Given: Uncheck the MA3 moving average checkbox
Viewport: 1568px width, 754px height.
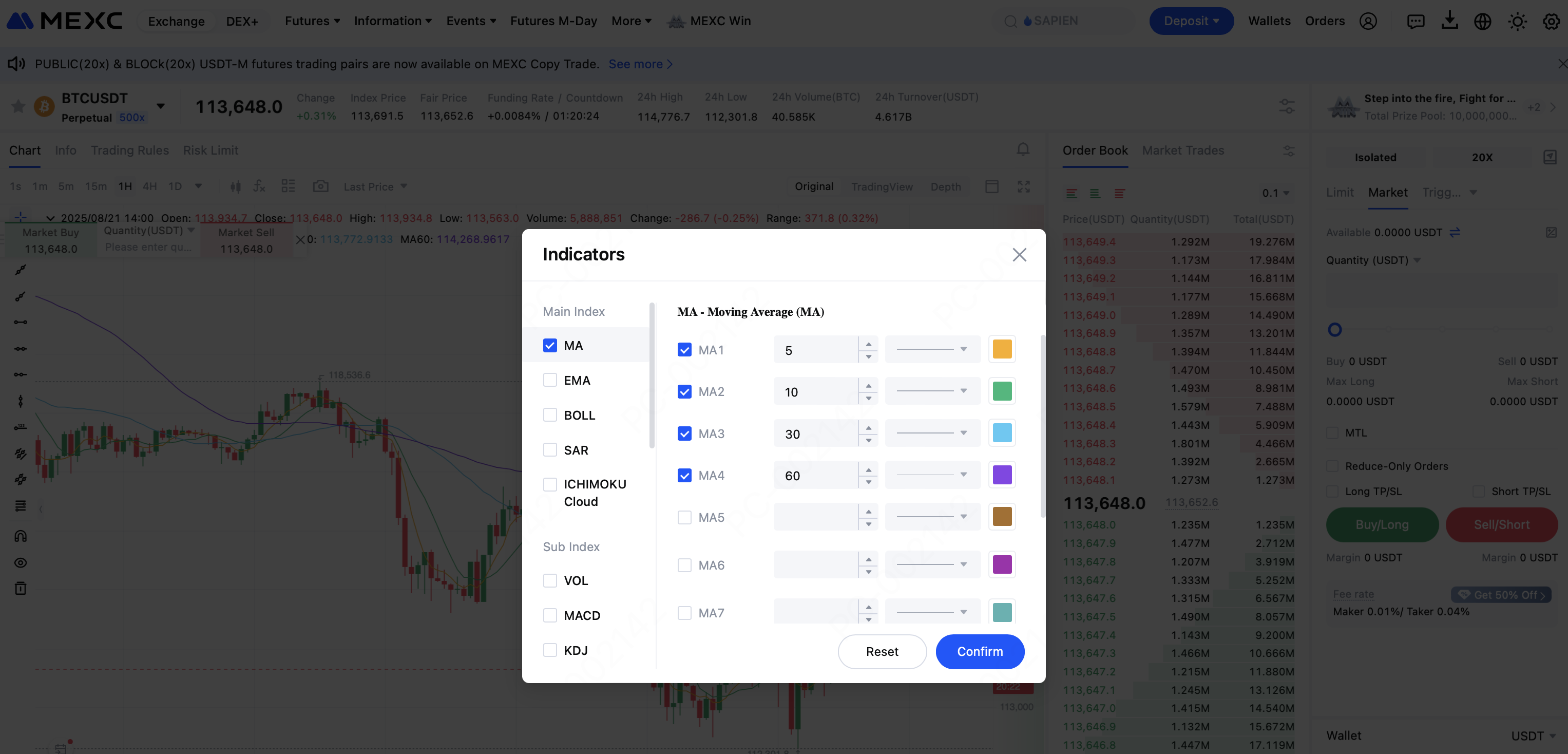Looking at the screenshot, I should [684, 433].
